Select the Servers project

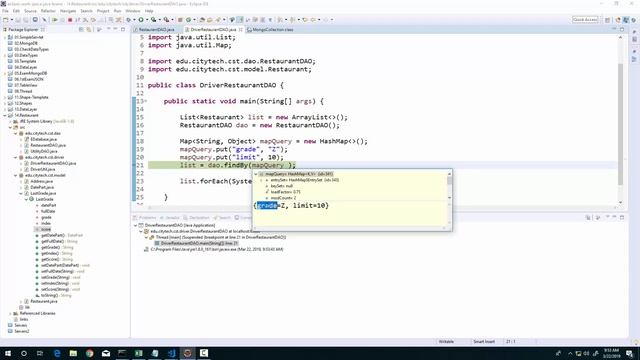click(x=21, y=325)
